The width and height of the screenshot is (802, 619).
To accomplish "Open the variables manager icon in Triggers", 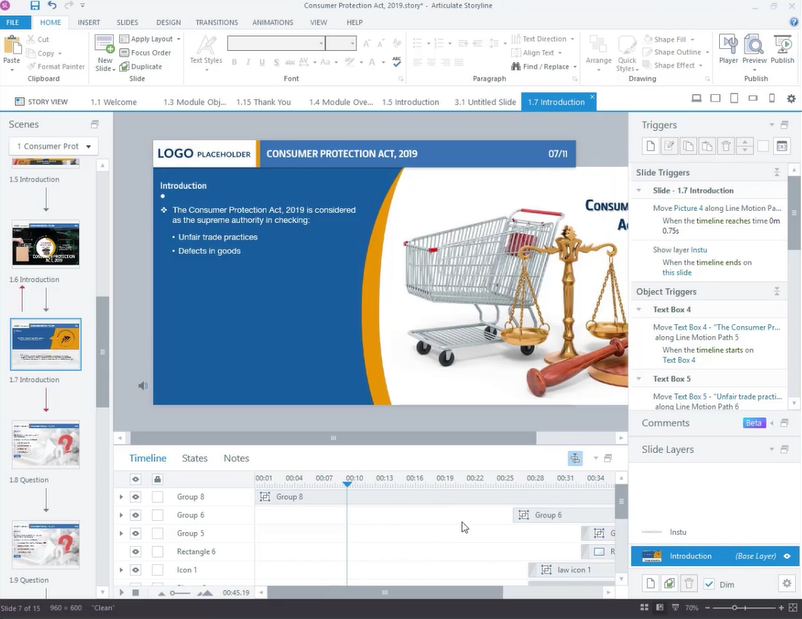I will click(x=782, y=146).
